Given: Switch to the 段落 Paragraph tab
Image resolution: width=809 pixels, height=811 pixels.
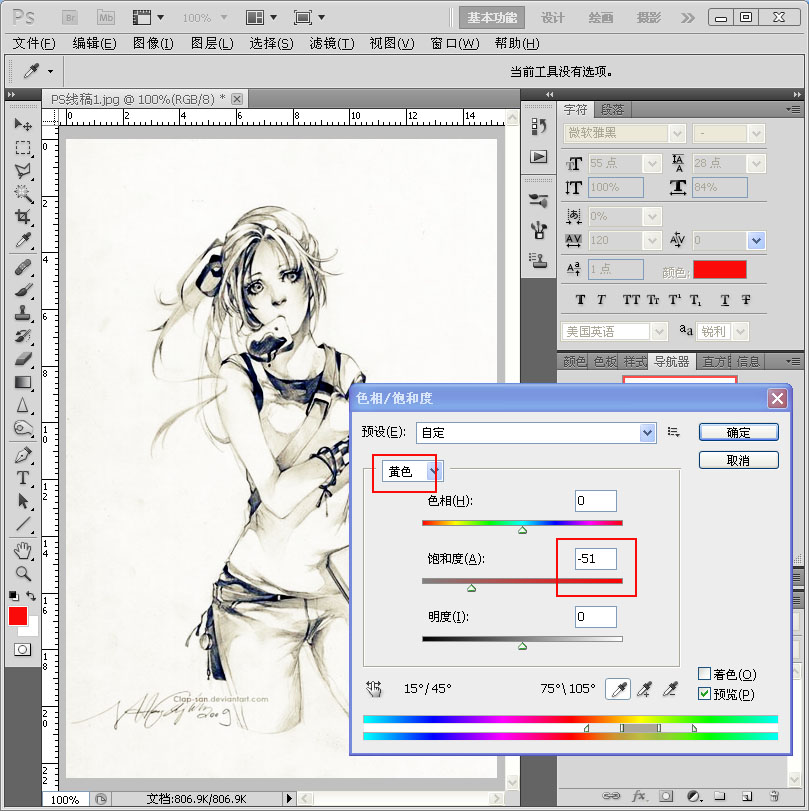Looking at the screenshot, I should (x=612, y=110).
